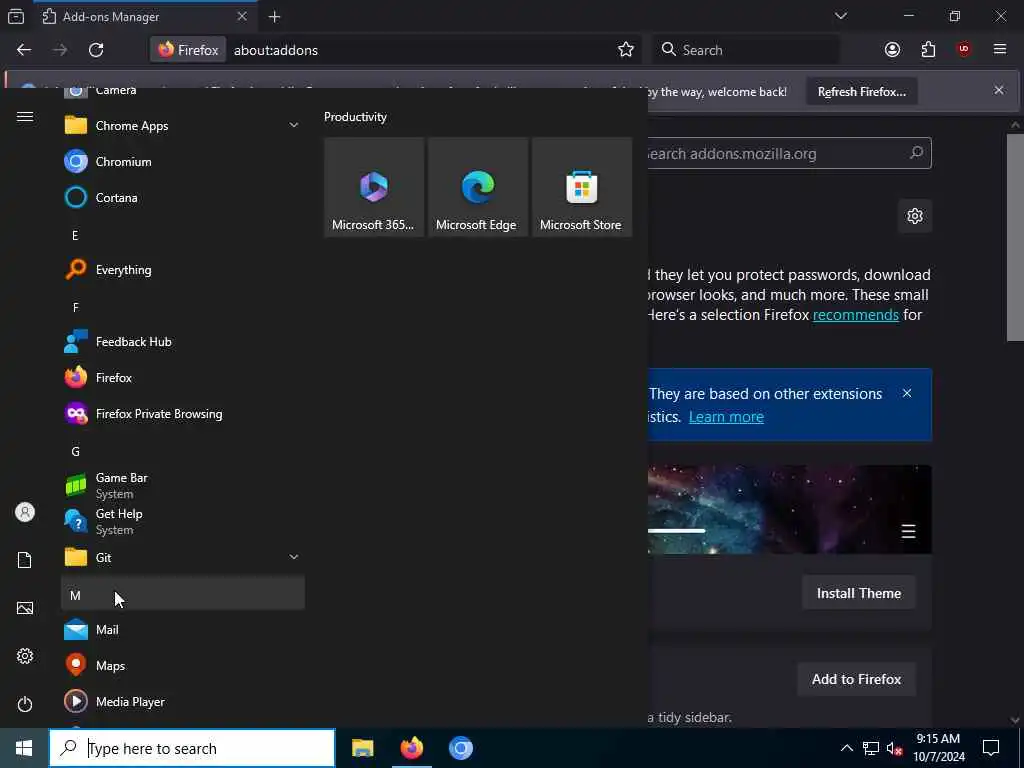Switch to Firefox on the taskbar
The width and height of the screenshot is (1024, 768).
pos(411,748)
